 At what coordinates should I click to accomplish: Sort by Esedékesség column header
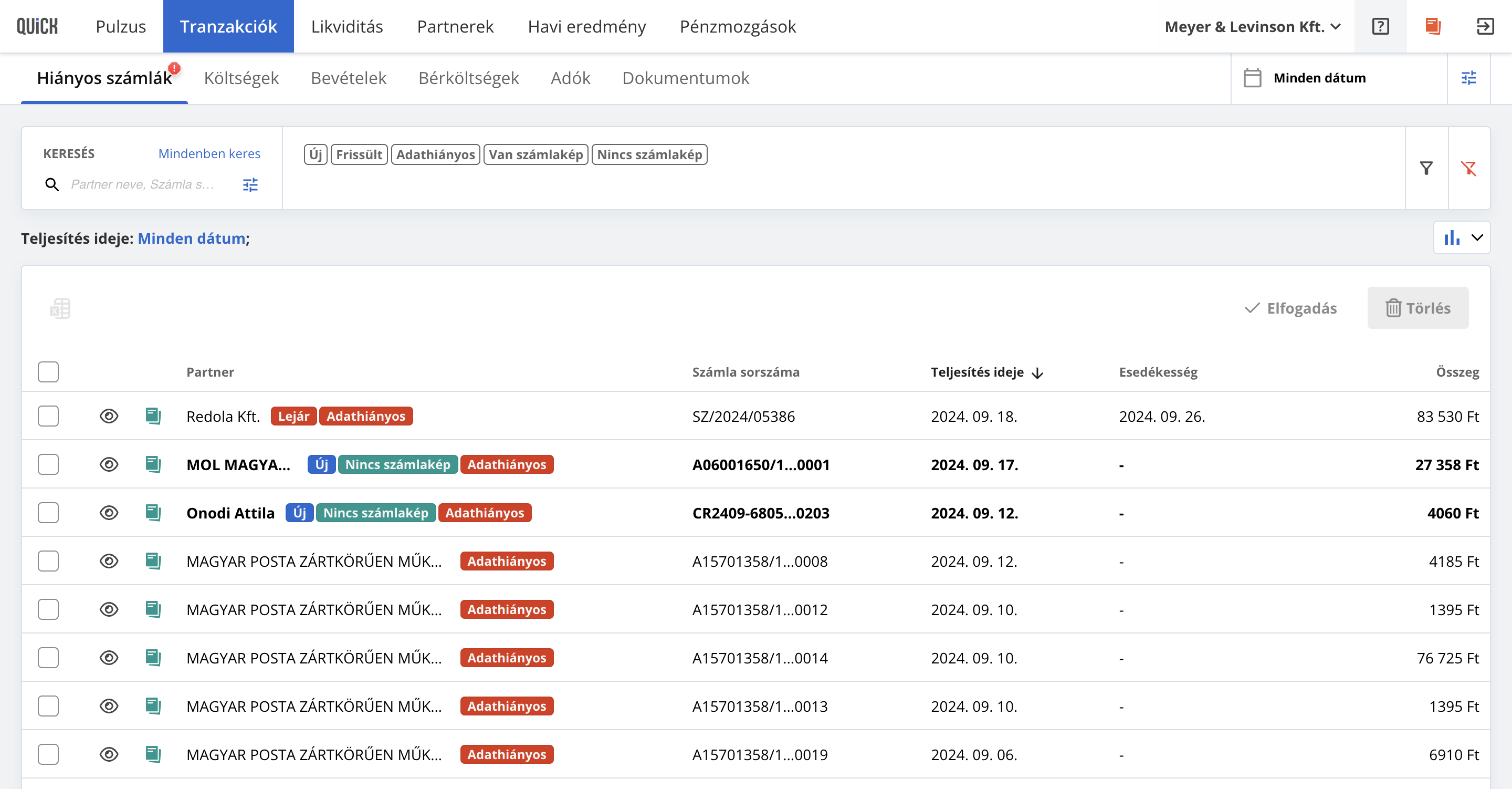click(x=1158, y=372)
